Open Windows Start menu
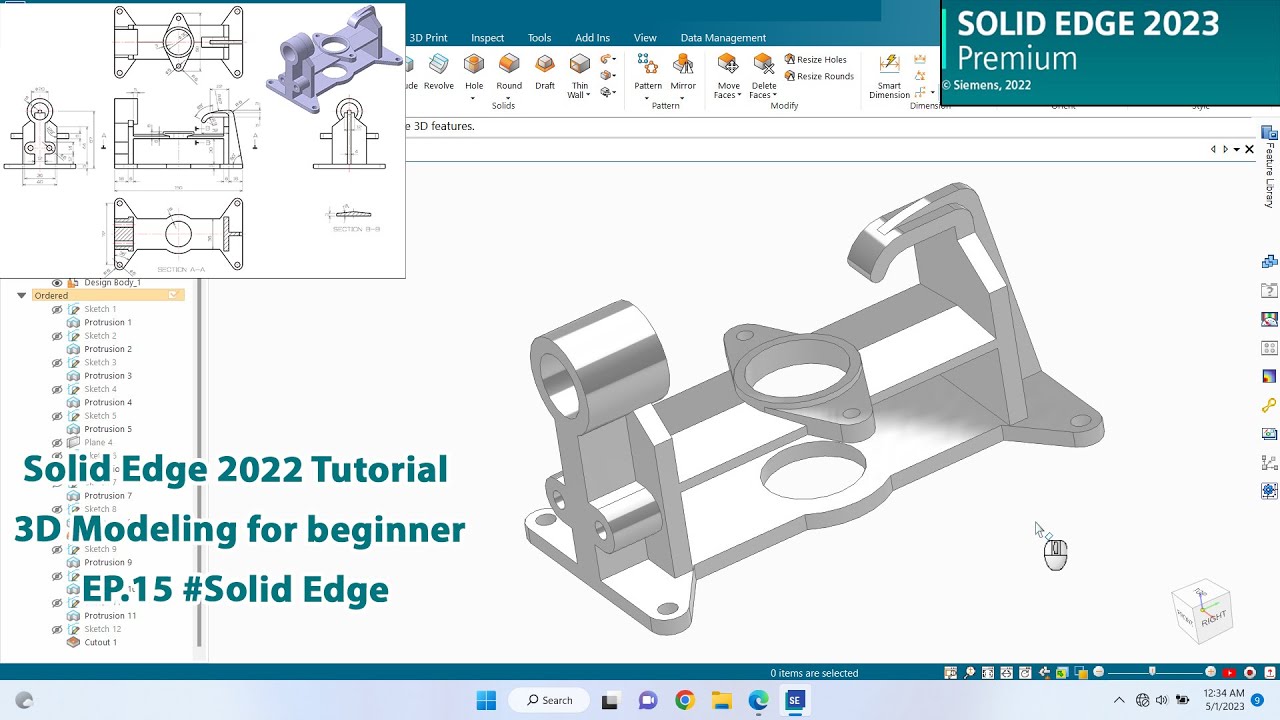Image resolution: width=1280 pixels, height=720 pixels. pyautogui.click(x=486, y=700)
